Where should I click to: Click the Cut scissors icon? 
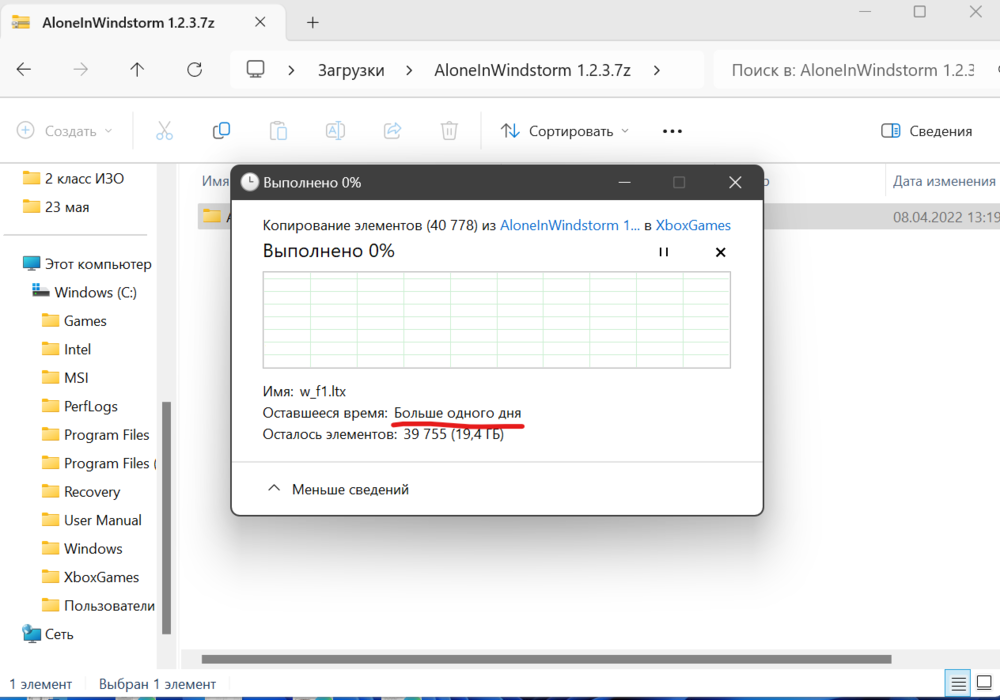tap(164, 130)
